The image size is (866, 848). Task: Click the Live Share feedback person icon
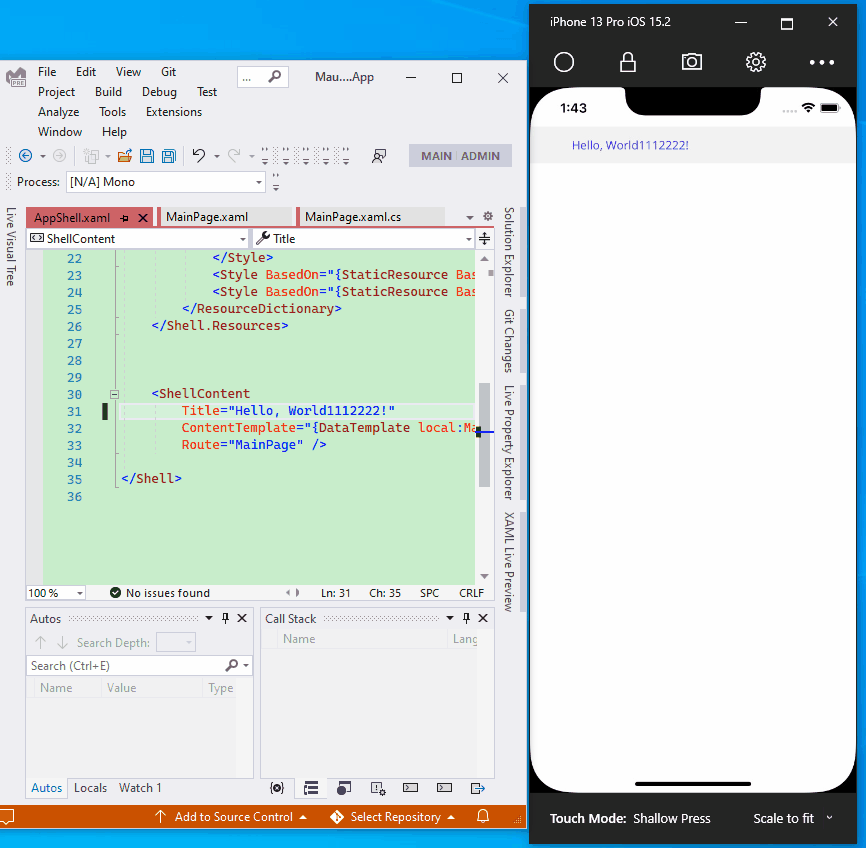[379, 156]
